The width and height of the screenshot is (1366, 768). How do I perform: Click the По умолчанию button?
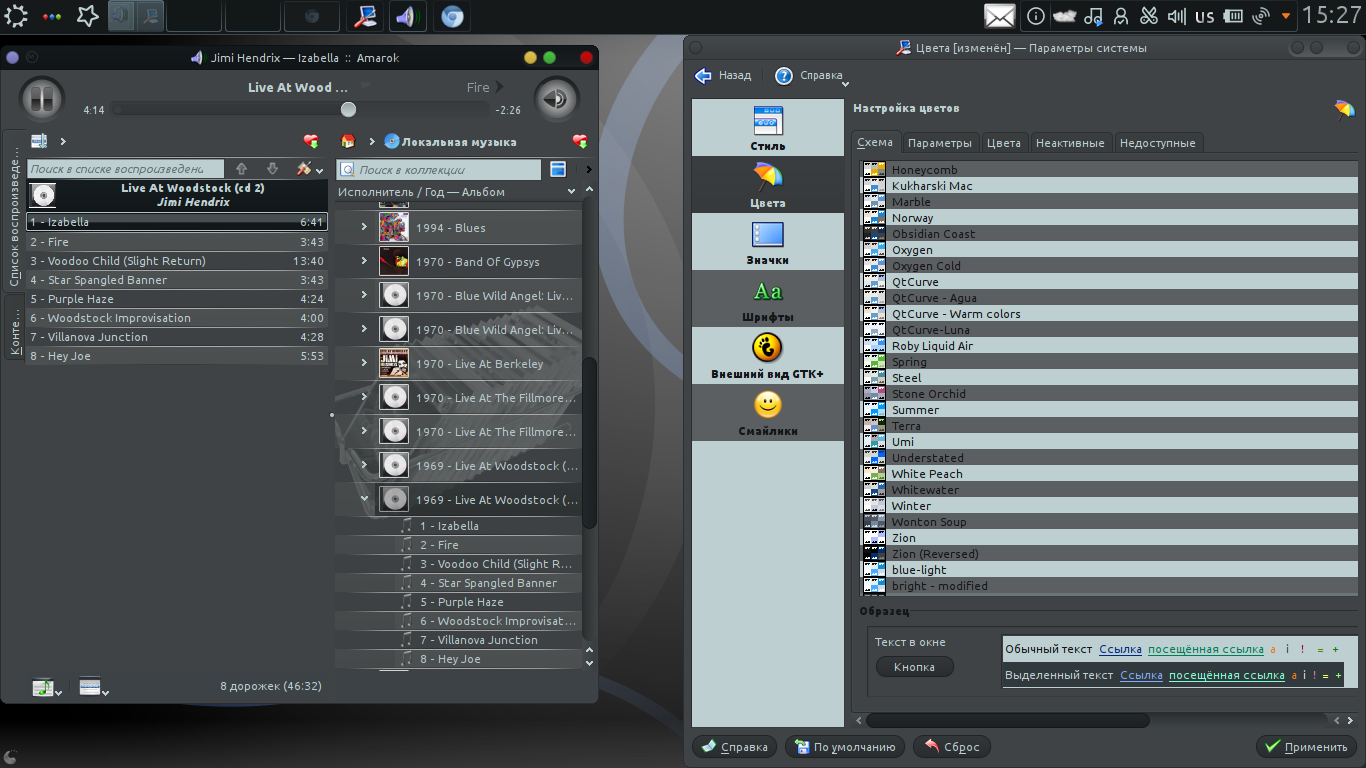(x=845, y=746)
